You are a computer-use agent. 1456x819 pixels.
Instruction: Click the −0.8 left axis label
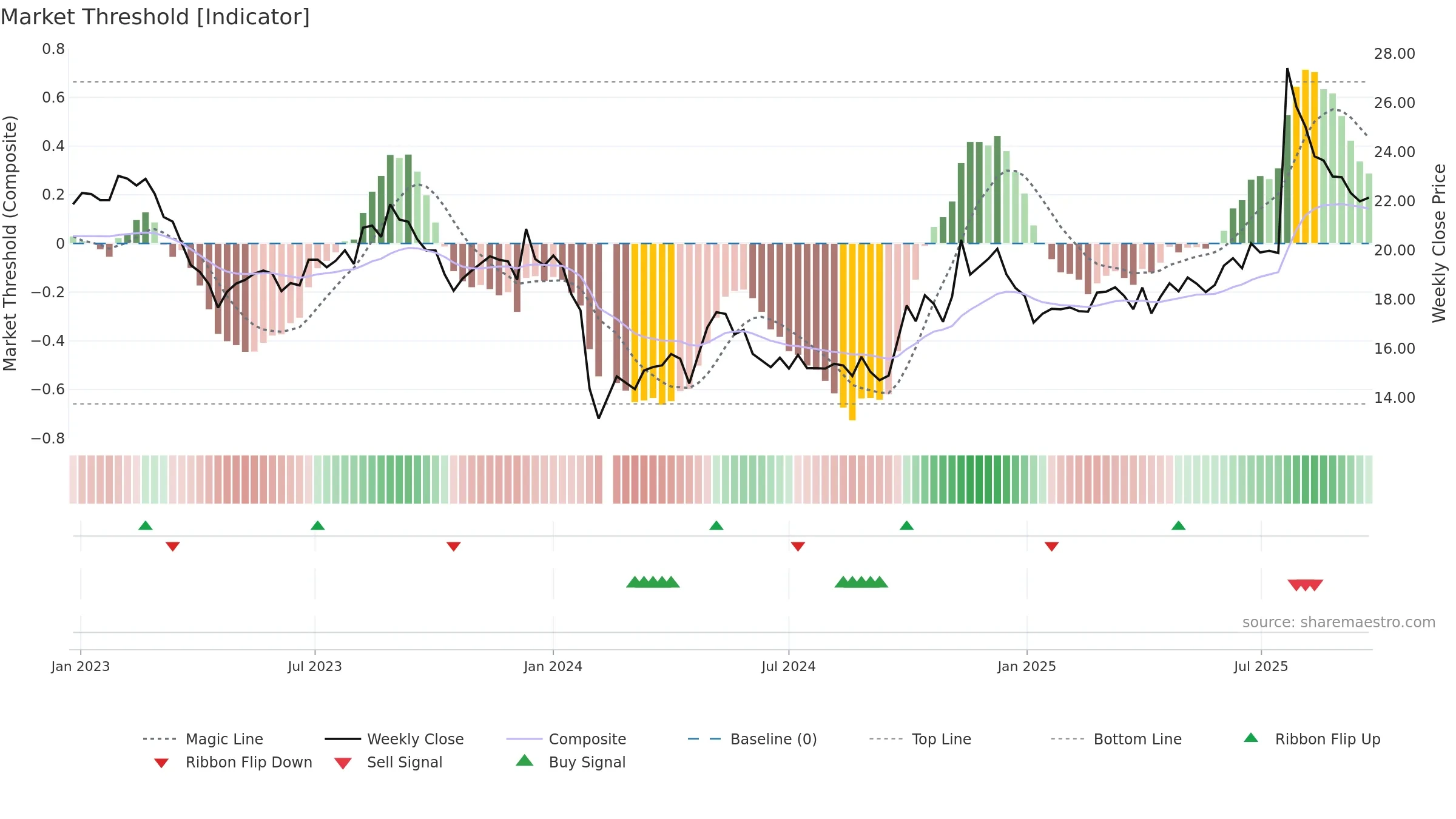tap(48, 438)
